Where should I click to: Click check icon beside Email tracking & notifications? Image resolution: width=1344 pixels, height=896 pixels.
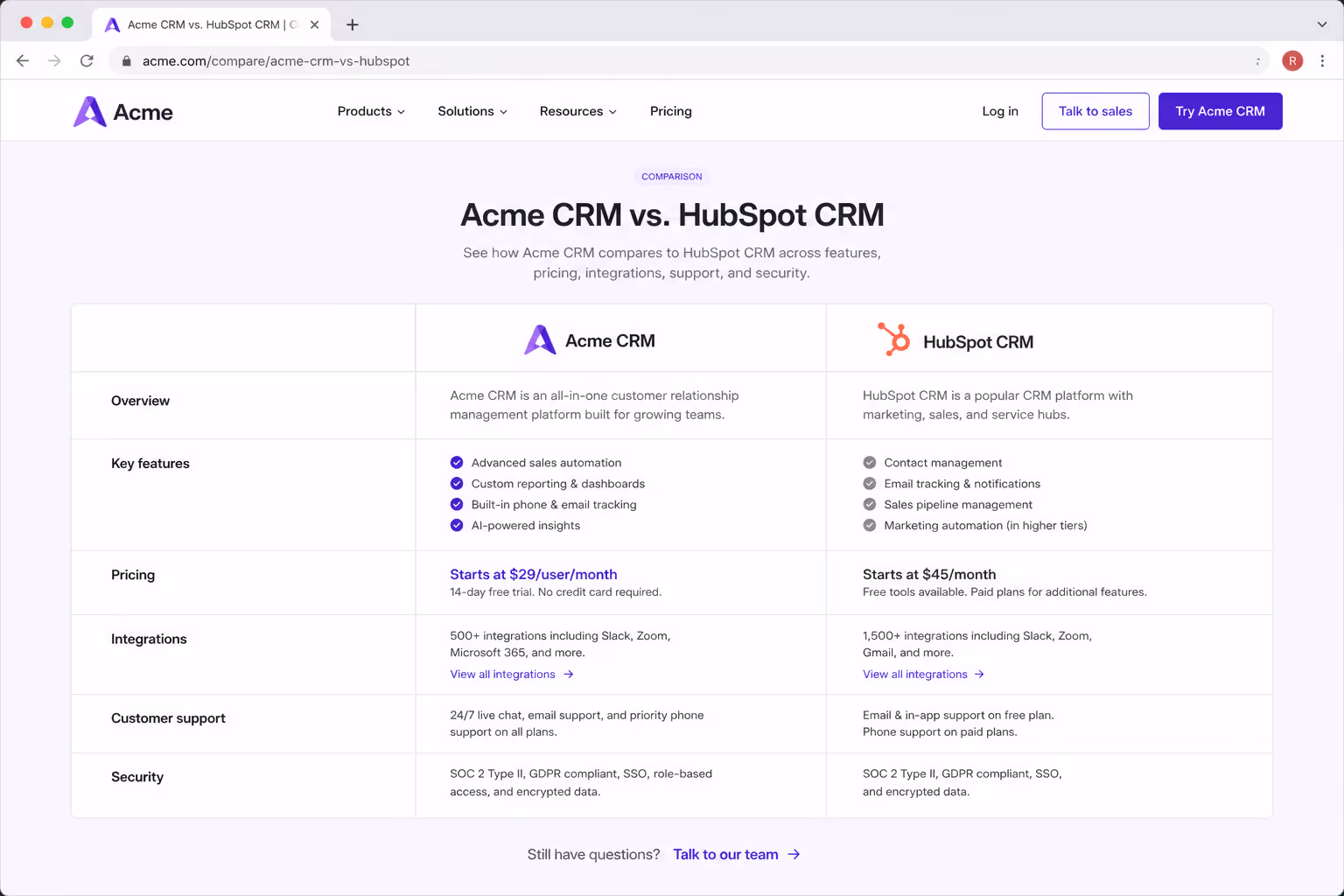[870, 483]
